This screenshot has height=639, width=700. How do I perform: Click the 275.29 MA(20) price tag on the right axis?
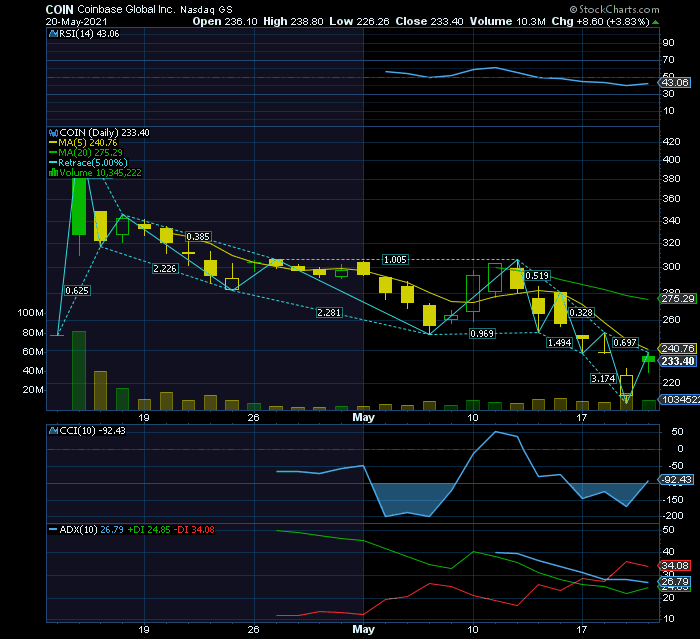[678, 299]
